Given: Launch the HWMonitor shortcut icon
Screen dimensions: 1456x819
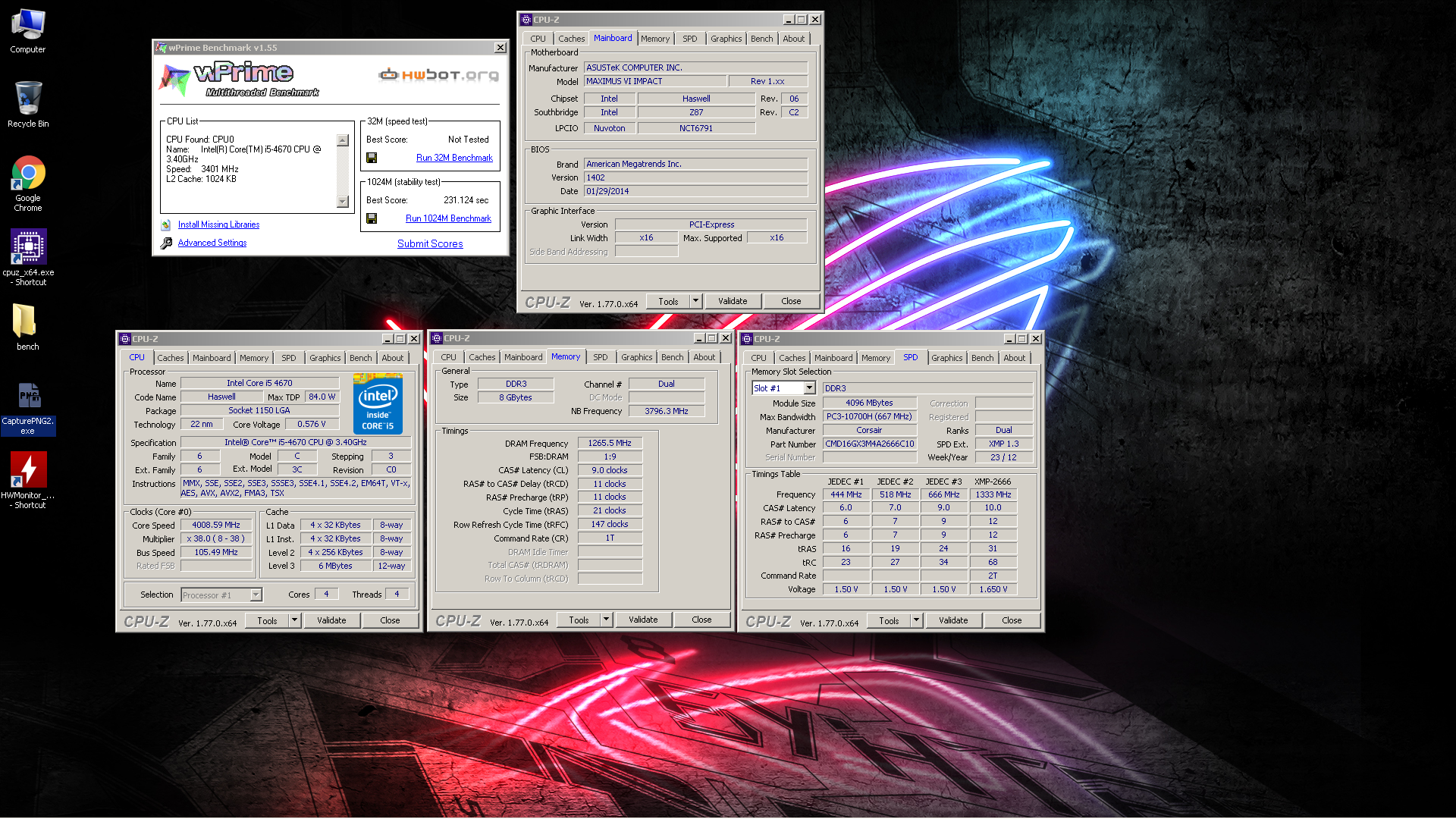Looking at the screenshot, I should [28, 480].
